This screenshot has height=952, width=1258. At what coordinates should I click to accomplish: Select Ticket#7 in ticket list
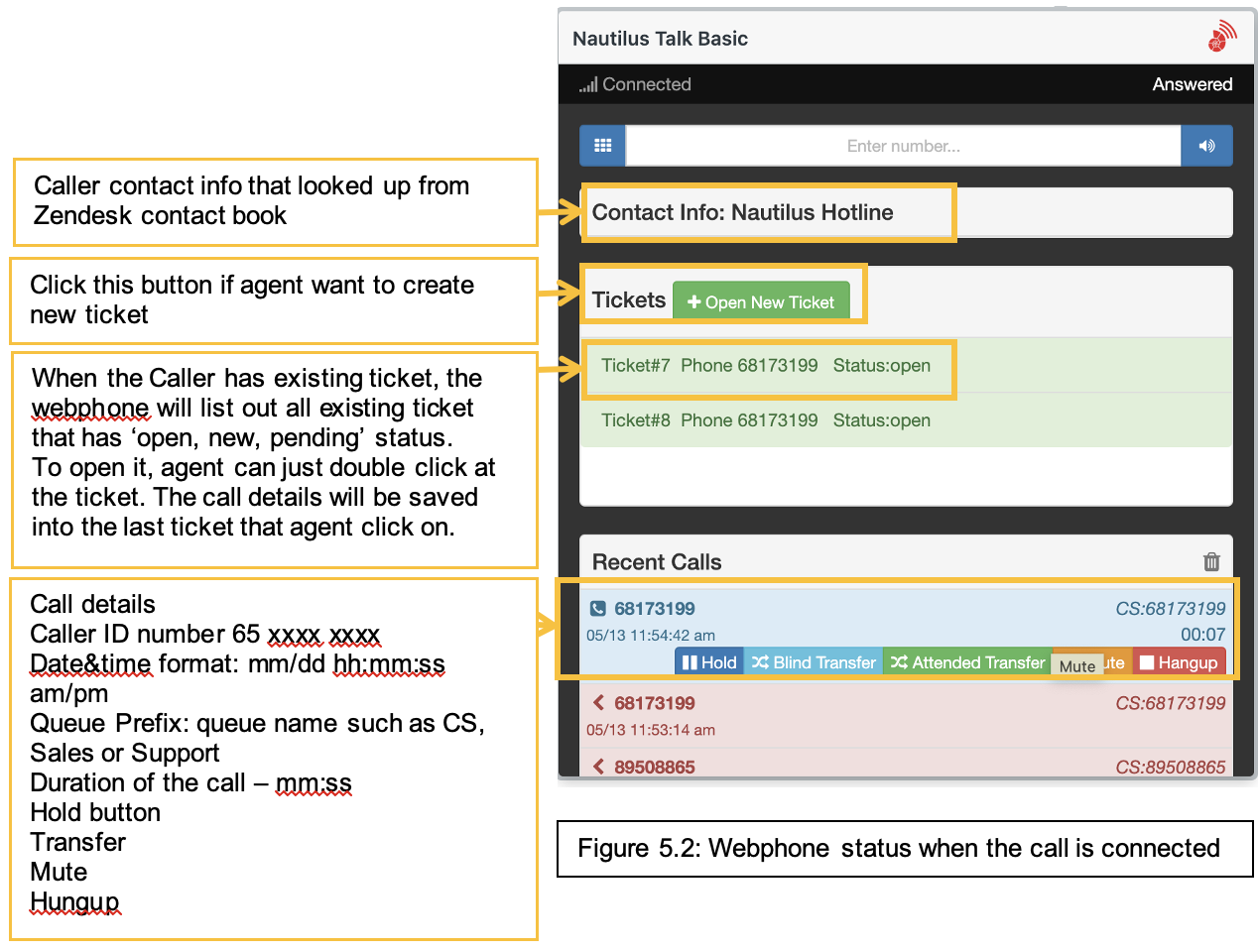906,366
